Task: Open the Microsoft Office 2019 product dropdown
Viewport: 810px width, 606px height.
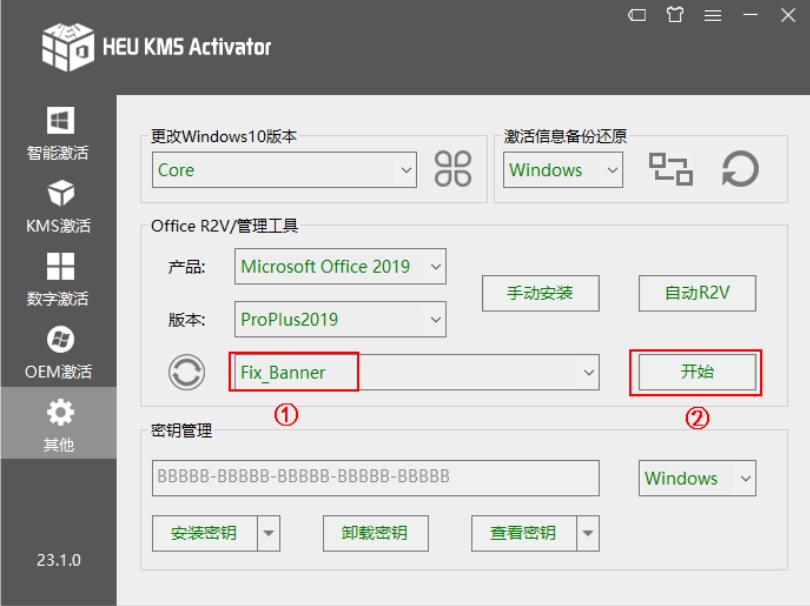Action: point(340,267)
